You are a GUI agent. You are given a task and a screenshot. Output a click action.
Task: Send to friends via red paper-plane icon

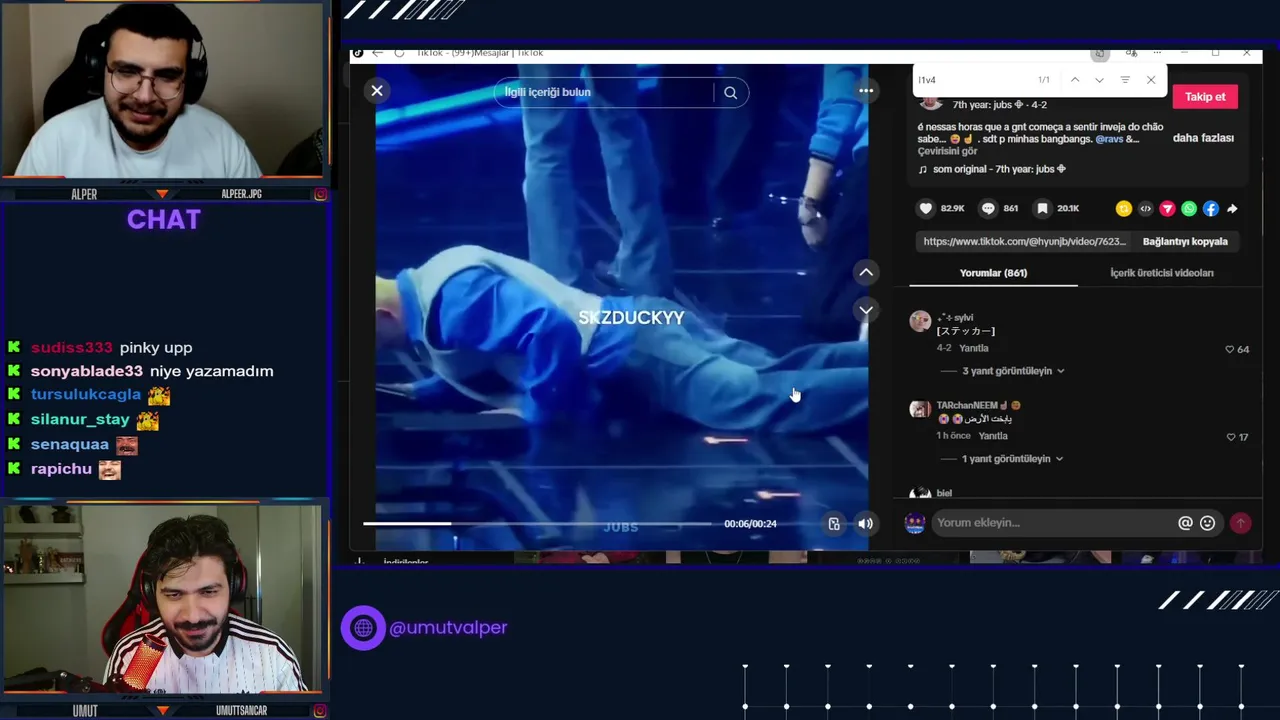click(x=1167, y=209)
